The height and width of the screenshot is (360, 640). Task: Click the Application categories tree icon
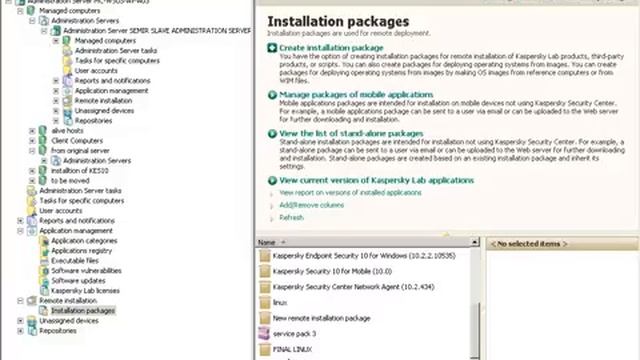point(44,240)
